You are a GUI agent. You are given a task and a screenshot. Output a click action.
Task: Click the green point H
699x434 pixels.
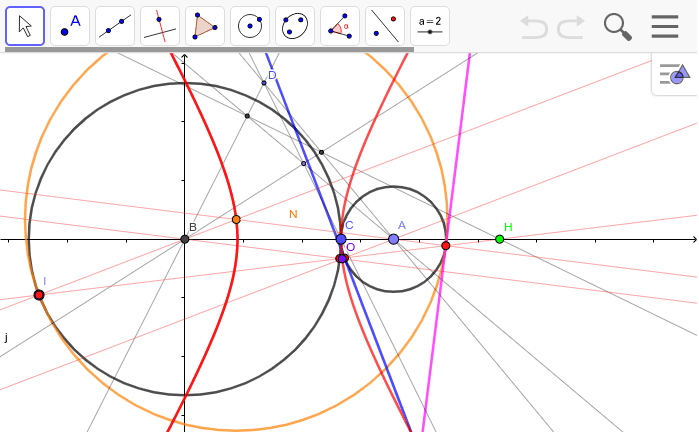click(x=500, y=239)
